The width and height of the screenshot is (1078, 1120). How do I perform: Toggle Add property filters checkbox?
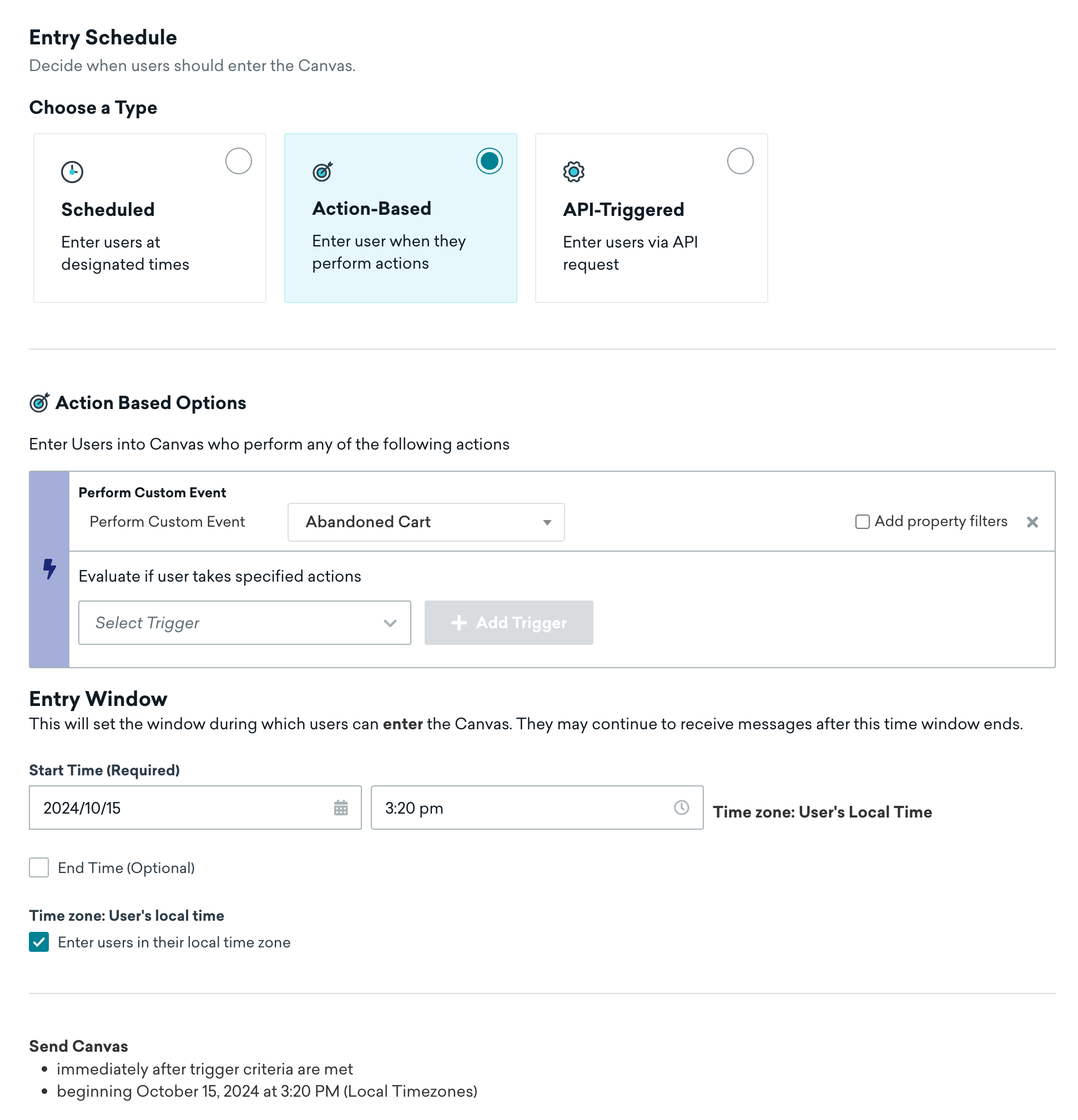click(861, 521)
